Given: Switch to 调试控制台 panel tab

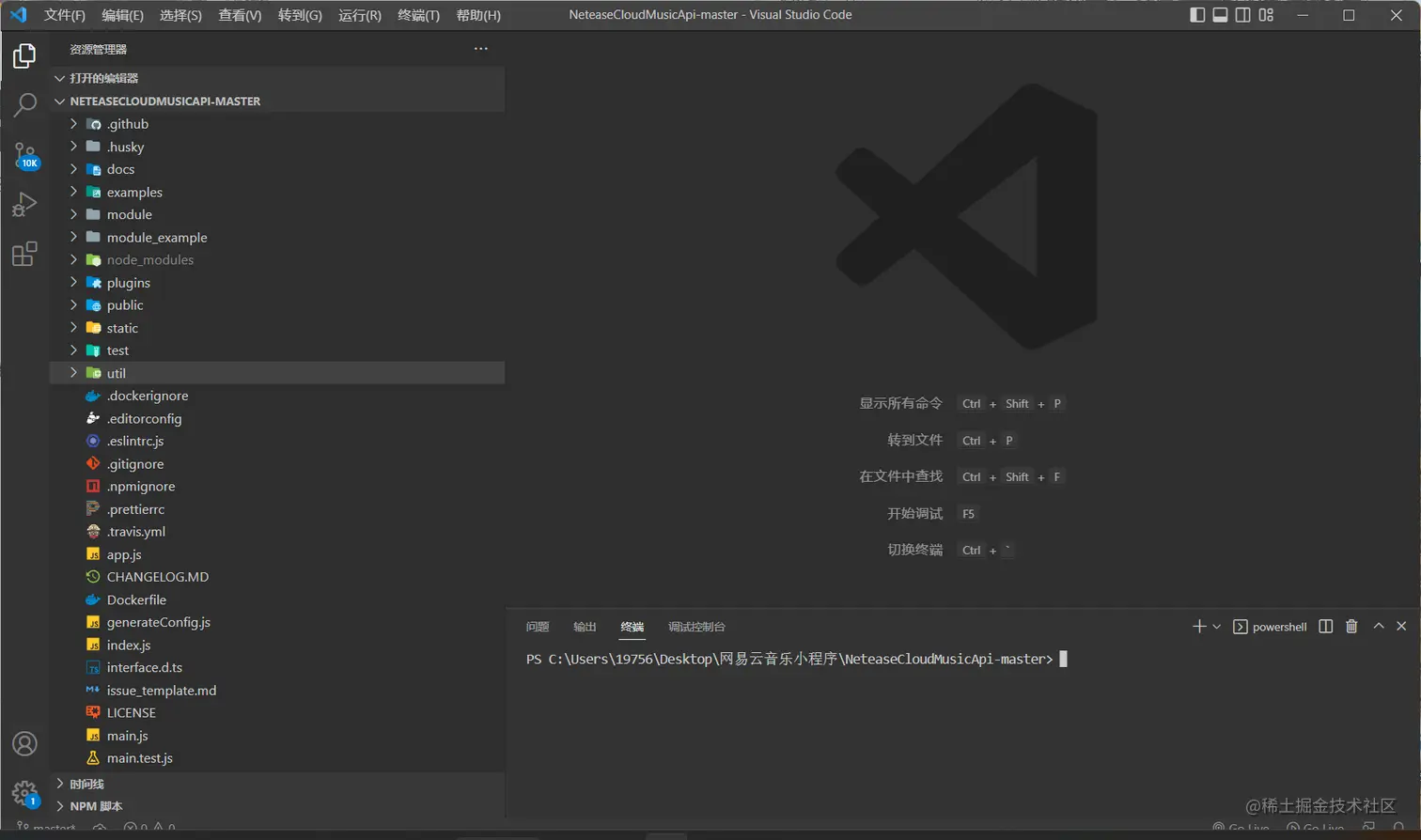Looking at the screenshot, I should tap(696, 627).
